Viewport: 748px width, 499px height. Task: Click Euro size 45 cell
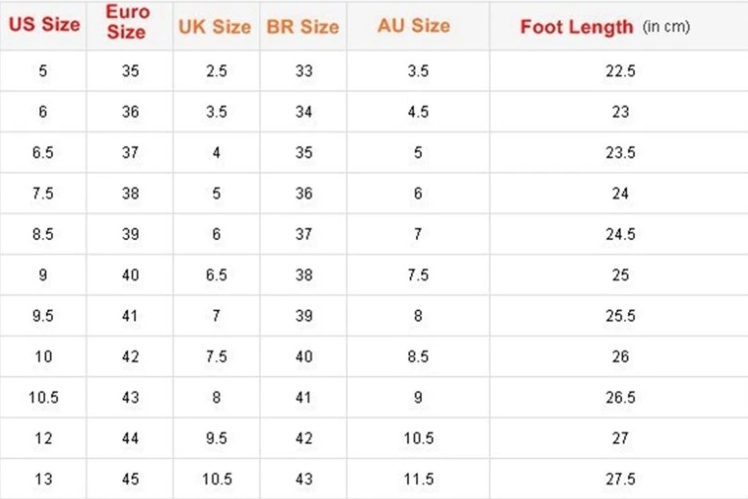pyautogui.click(x=130, y=478)
